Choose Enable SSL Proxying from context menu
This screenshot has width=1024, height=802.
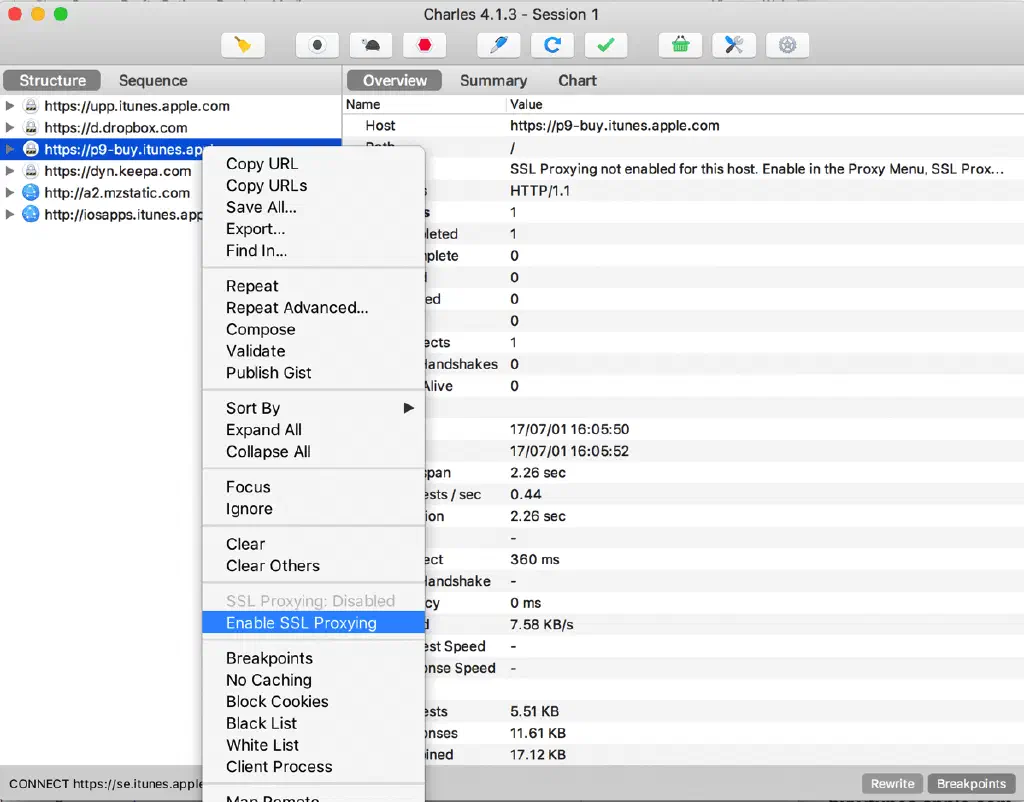(301, 623)
